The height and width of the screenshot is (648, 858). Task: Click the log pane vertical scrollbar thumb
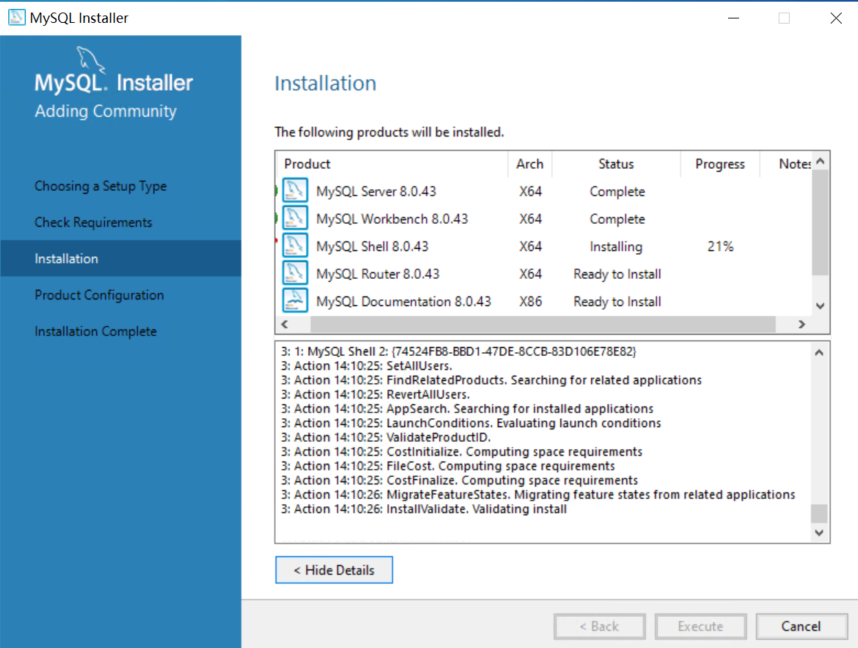pyautogui.click(x=819, y=514)
